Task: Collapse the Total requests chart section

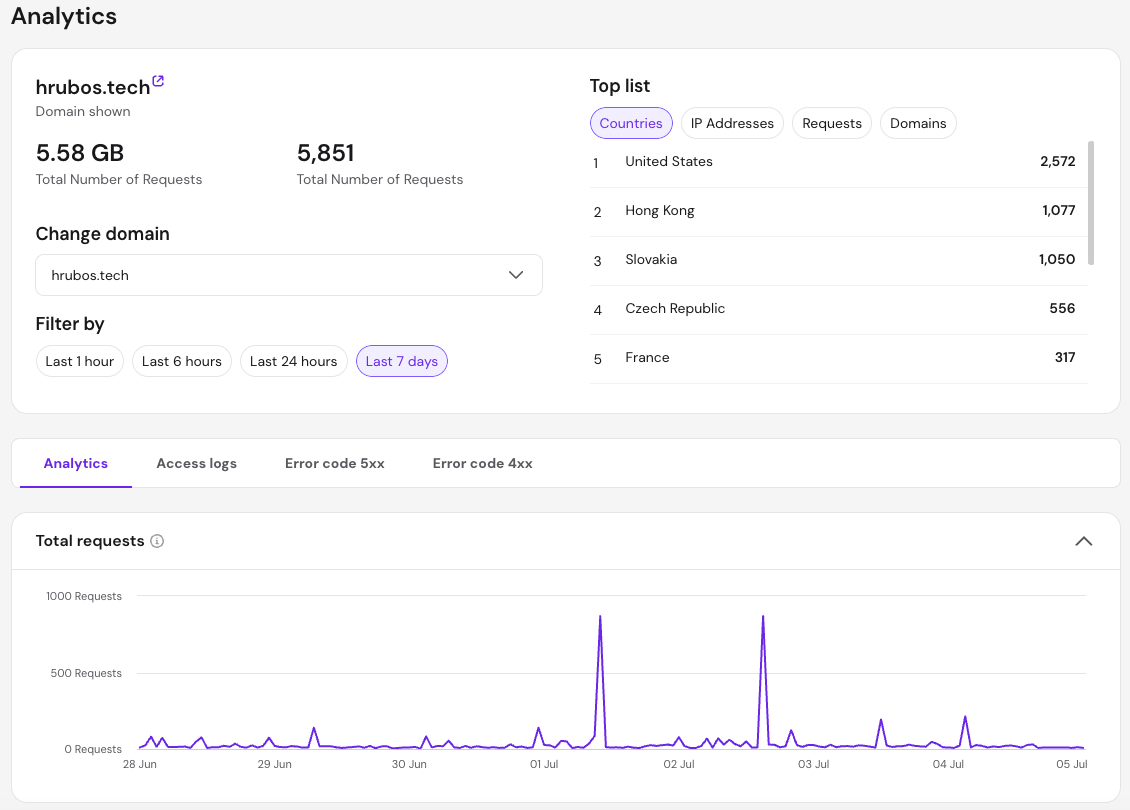Action: (x=1083, y=541)
